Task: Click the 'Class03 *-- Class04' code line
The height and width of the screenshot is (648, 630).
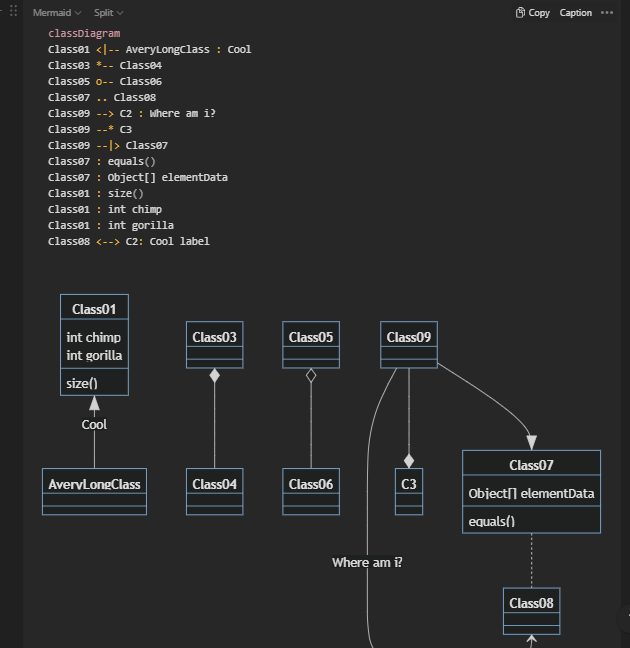Action: coord(105,66)
